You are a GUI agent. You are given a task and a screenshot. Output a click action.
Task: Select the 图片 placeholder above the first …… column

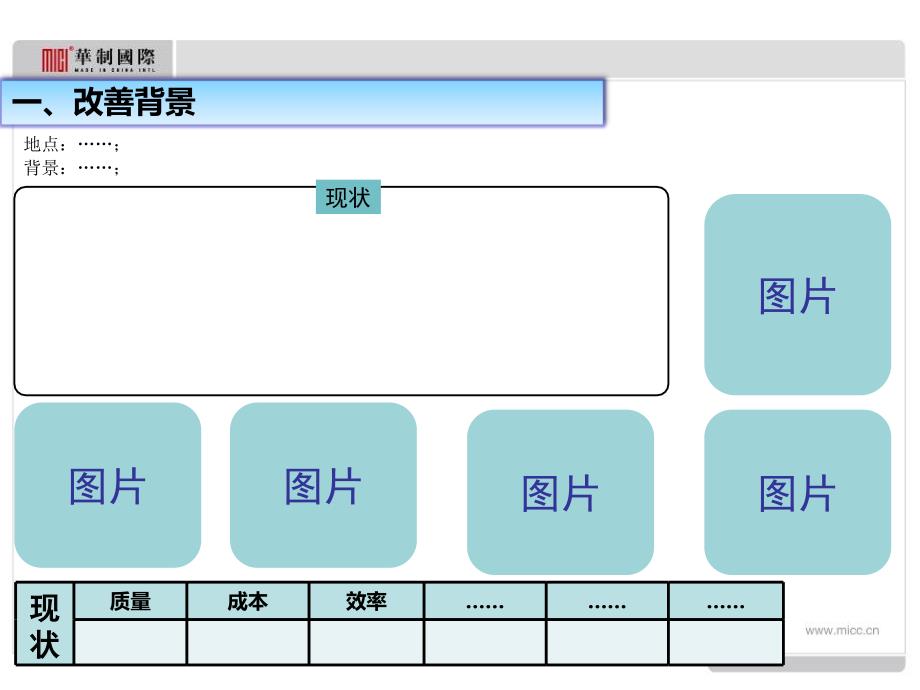click(560, 492)
